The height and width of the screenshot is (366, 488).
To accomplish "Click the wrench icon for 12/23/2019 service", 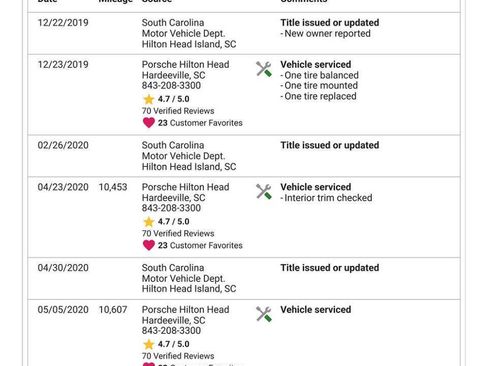I will (x=264, y=69).
